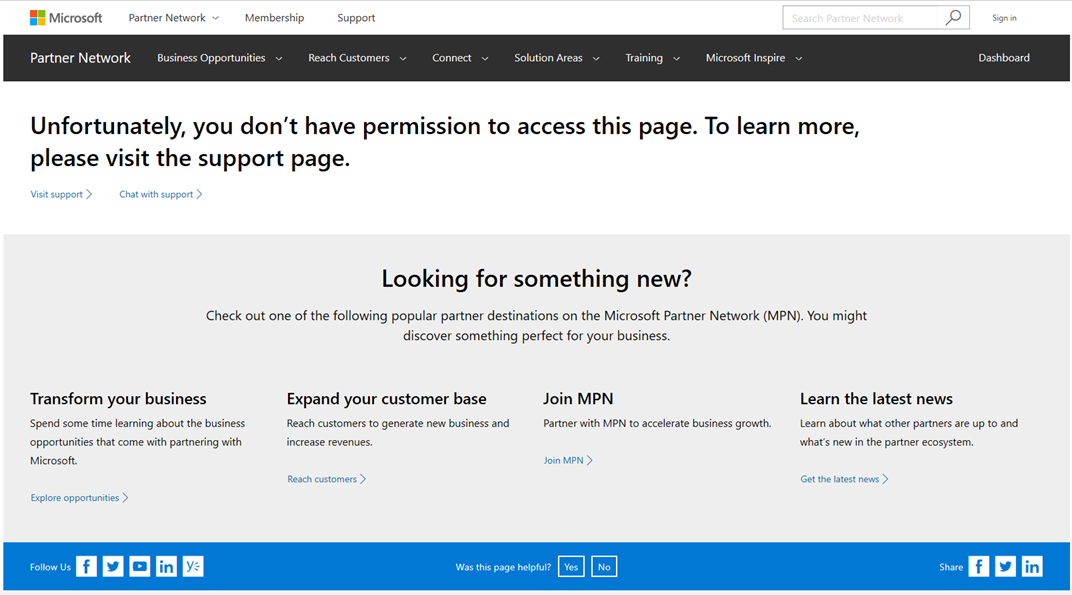Open YouTube in Follow Us section
The image size is (1072, 595).
139,566
